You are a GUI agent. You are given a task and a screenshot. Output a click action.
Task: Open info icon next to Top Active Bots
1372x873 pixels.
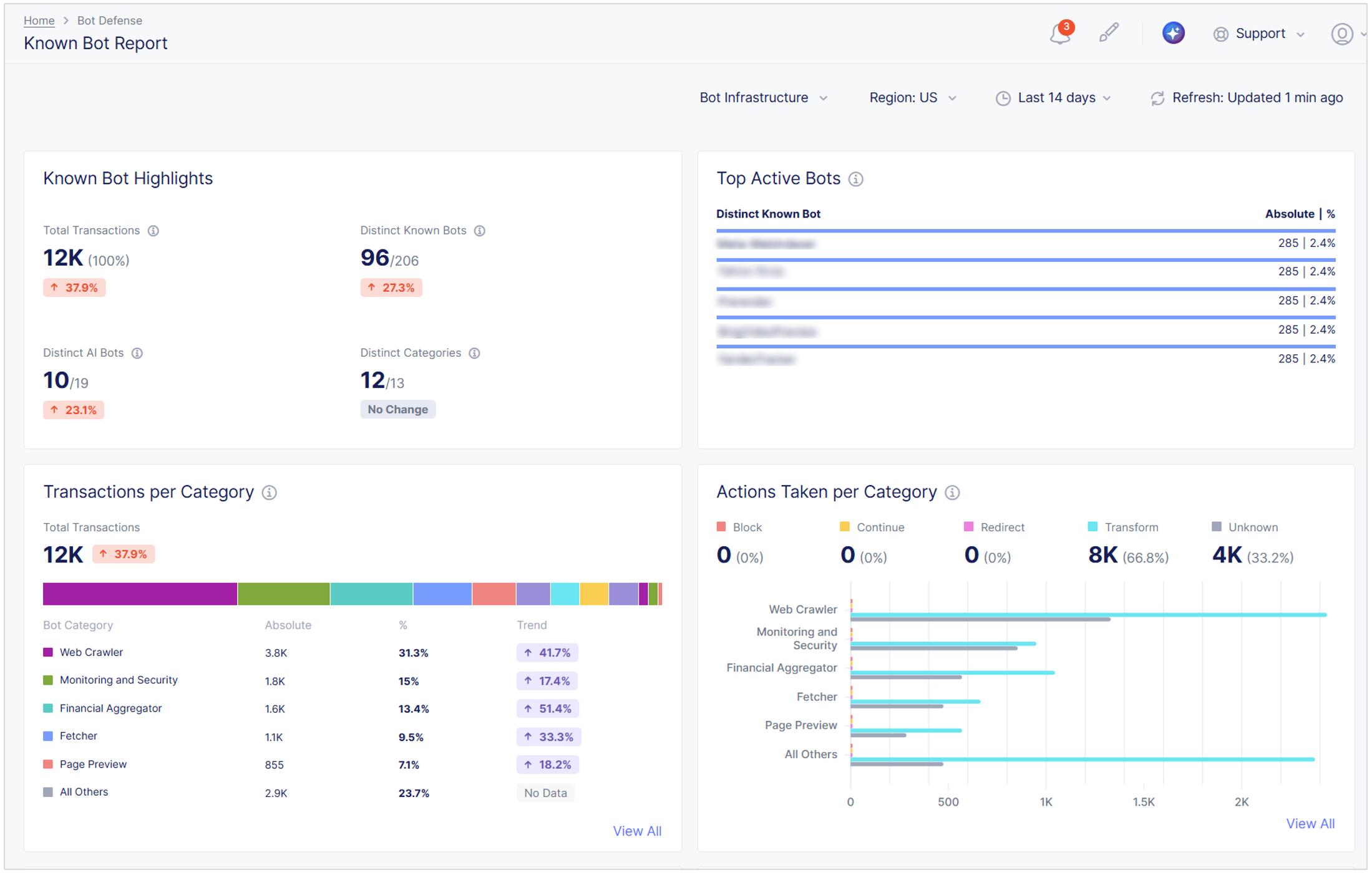tap(856, 180)
